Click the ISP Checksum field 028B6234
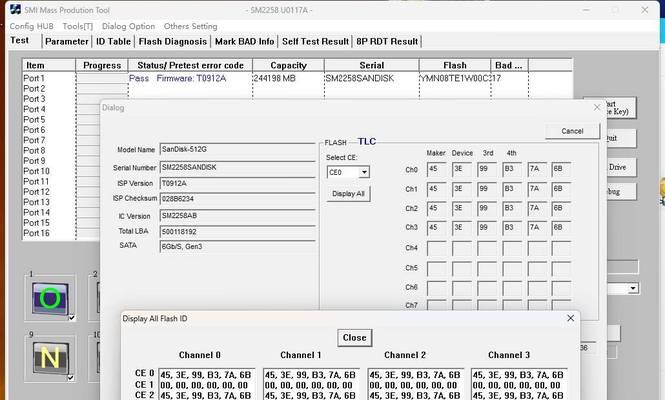This screenshot has width=665, height=400. pos(237,199)
